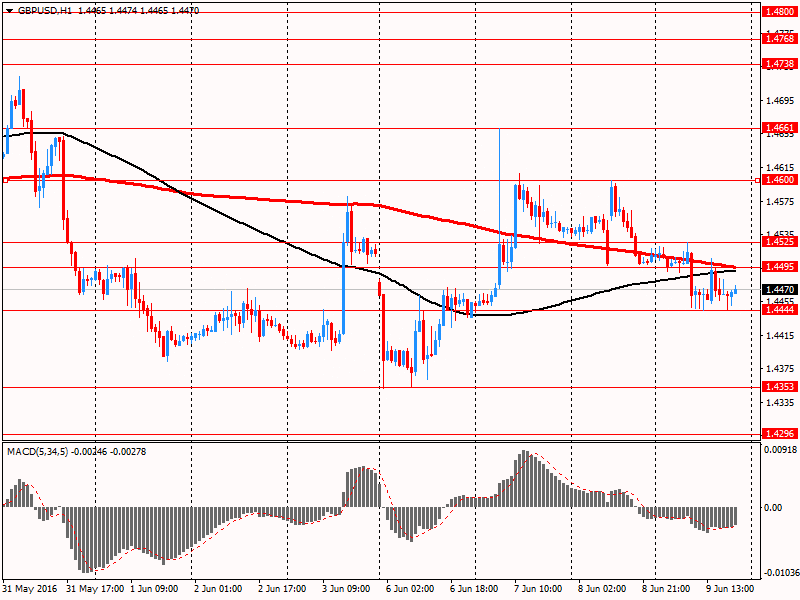This screenshot has width=800, height=600.
Task: Select the 1.4525 price level label
Action: (x=780, y=241)
